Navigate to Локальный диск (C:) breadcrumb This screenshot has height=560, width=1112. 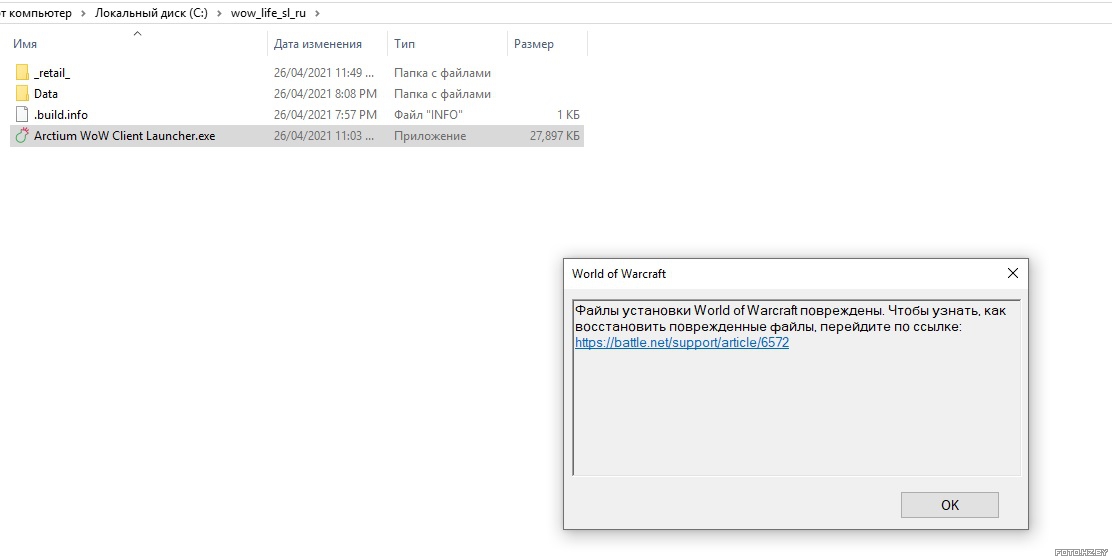click(151, 13)
